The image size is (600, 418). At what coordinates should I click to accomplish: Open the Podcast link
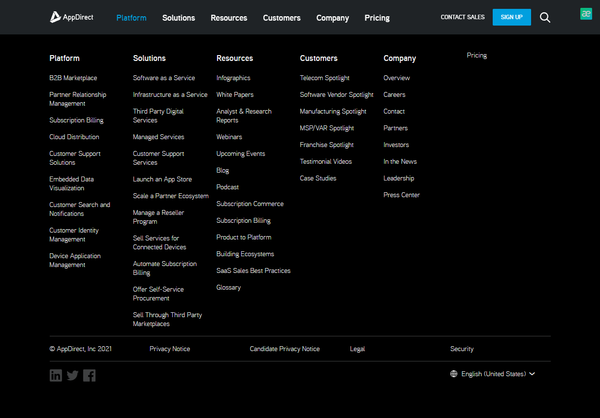tap(227, 187)
